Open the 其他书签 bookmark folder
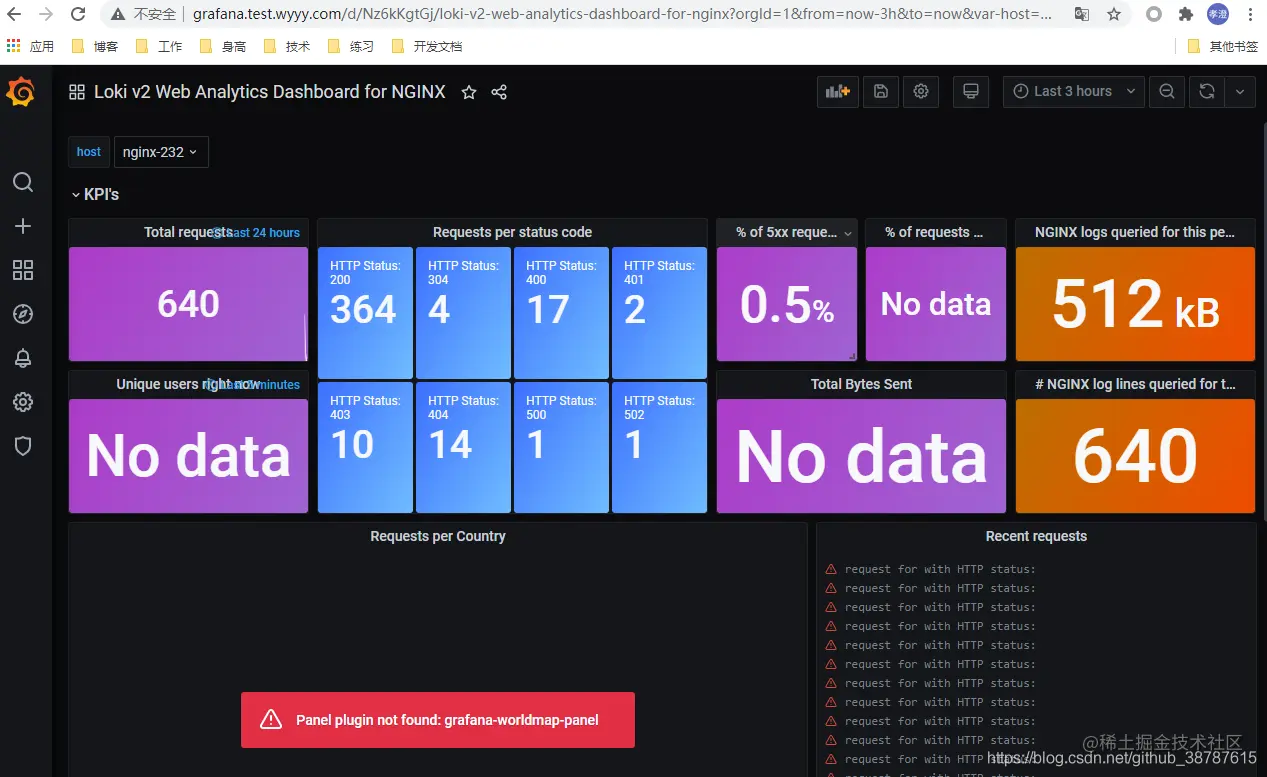Image resolution: width=1267 pixels, height=777 pixels. (x=1222, y=46)
